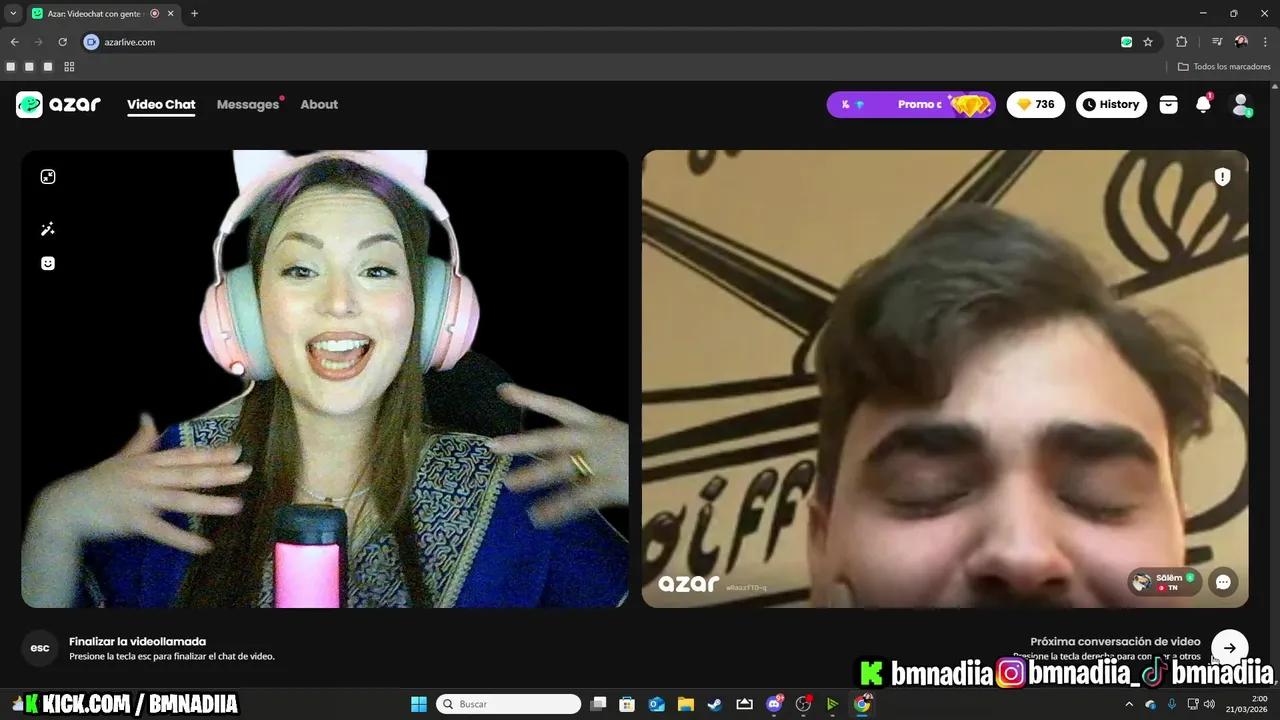Open the chat bubble on partner video
The width and height of the screenshot is (1280, 720).
(x=1223, y=582)
